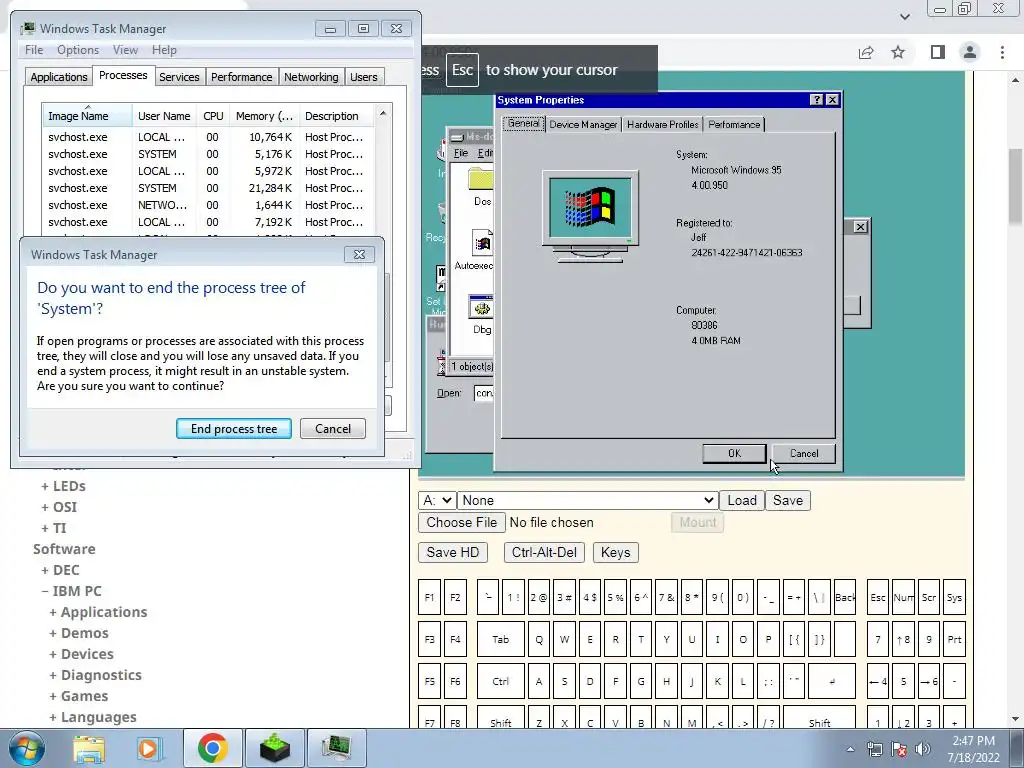1024x768 pixels.
Task: Click the Keys button
Action: [x=615, y=552]
